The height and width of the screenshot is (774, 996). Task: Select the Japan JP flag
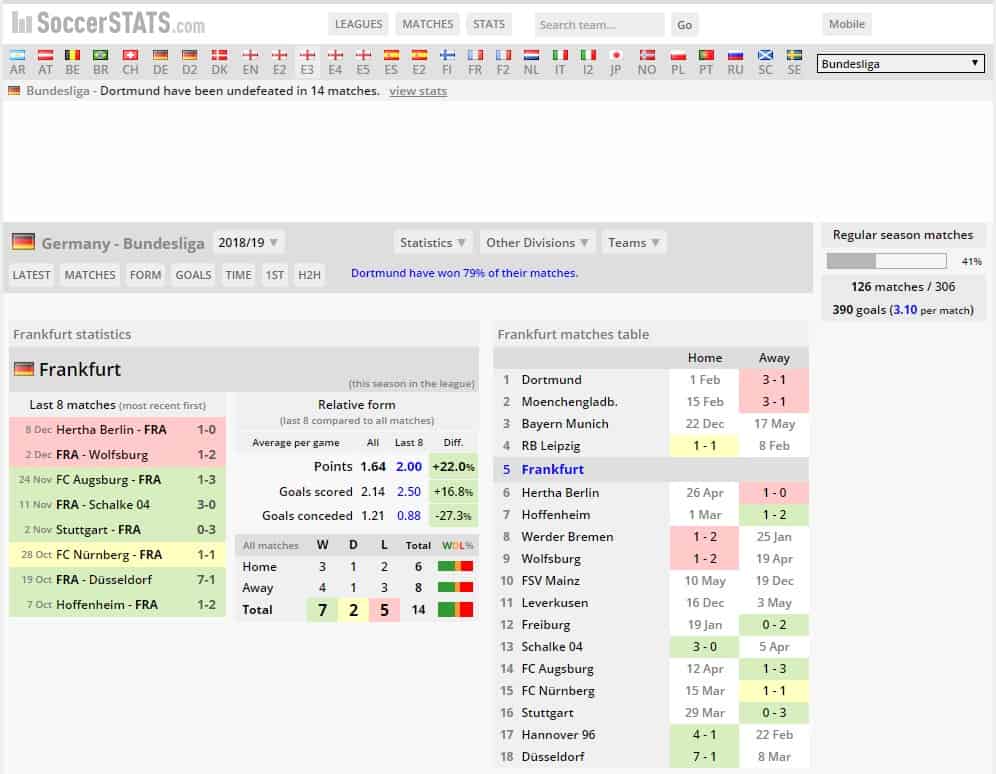click(x=616, y=55)
